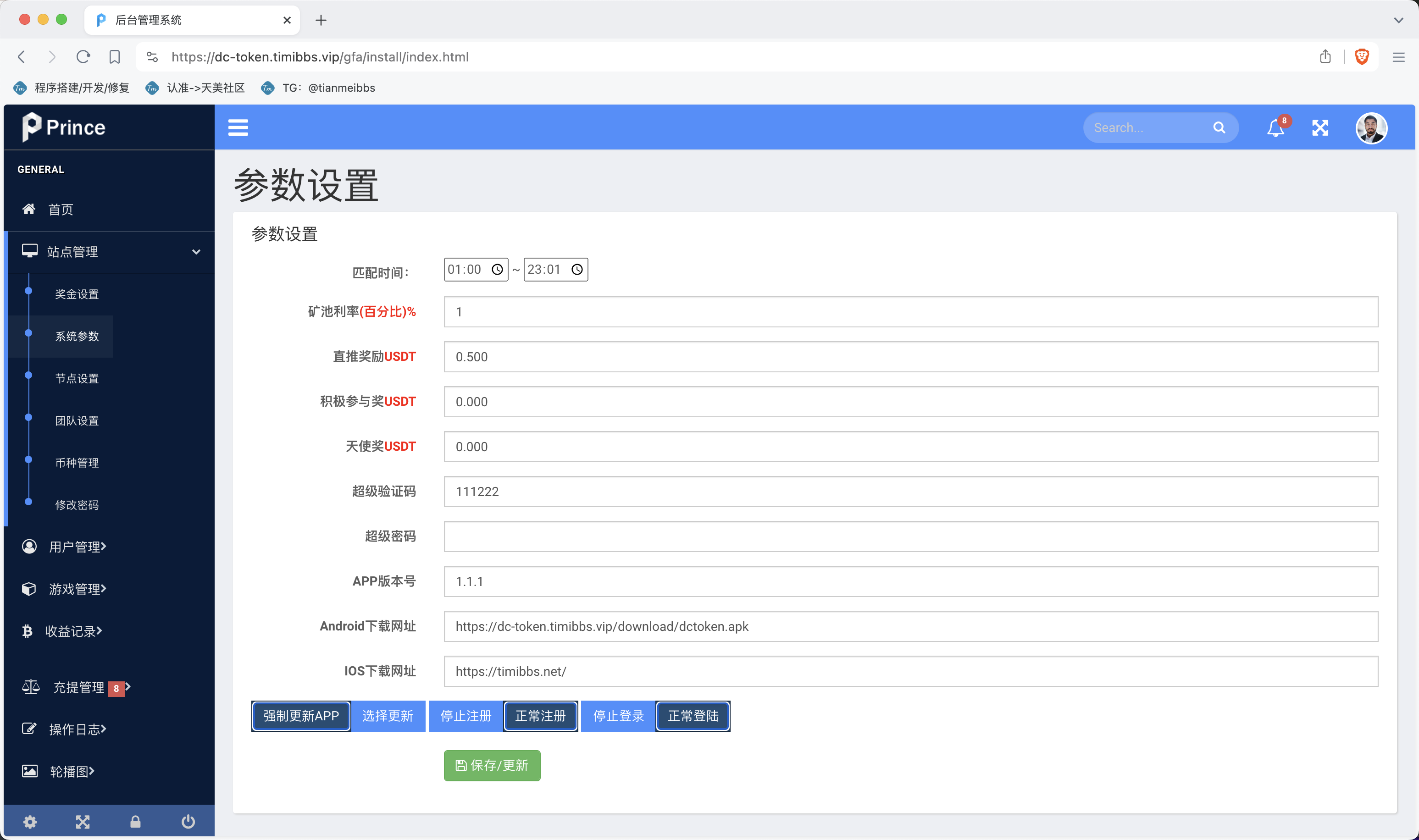Click the 积极参与奖USDT input field
The image size is (1419, 840).
point(911,402)
